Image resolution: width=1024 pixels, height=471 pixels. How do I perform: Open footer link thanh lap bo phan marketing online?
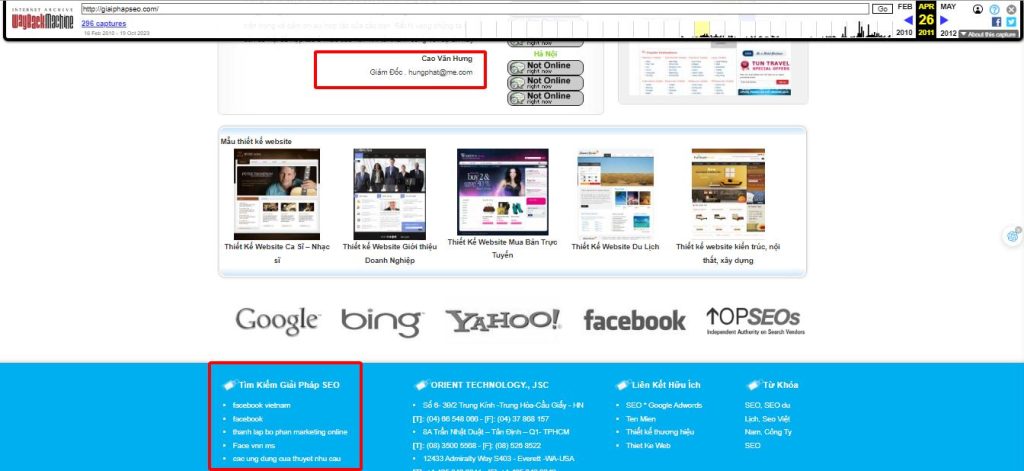coord(290,432)
